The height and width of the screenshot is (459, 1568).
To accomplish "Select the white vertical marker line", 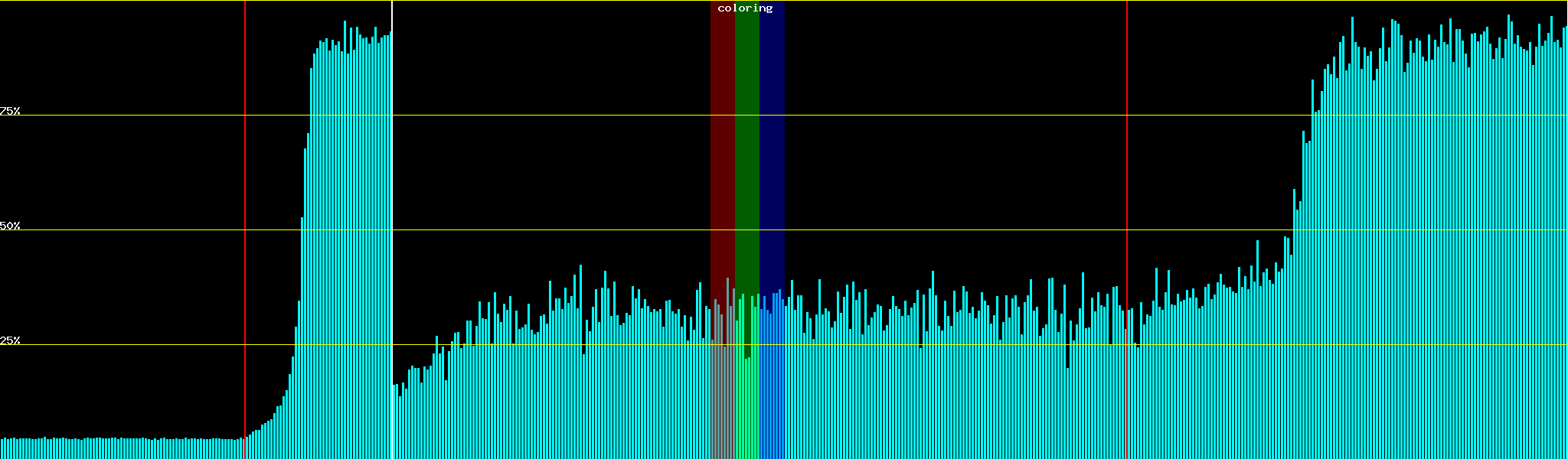I will [x=392, y=191].
